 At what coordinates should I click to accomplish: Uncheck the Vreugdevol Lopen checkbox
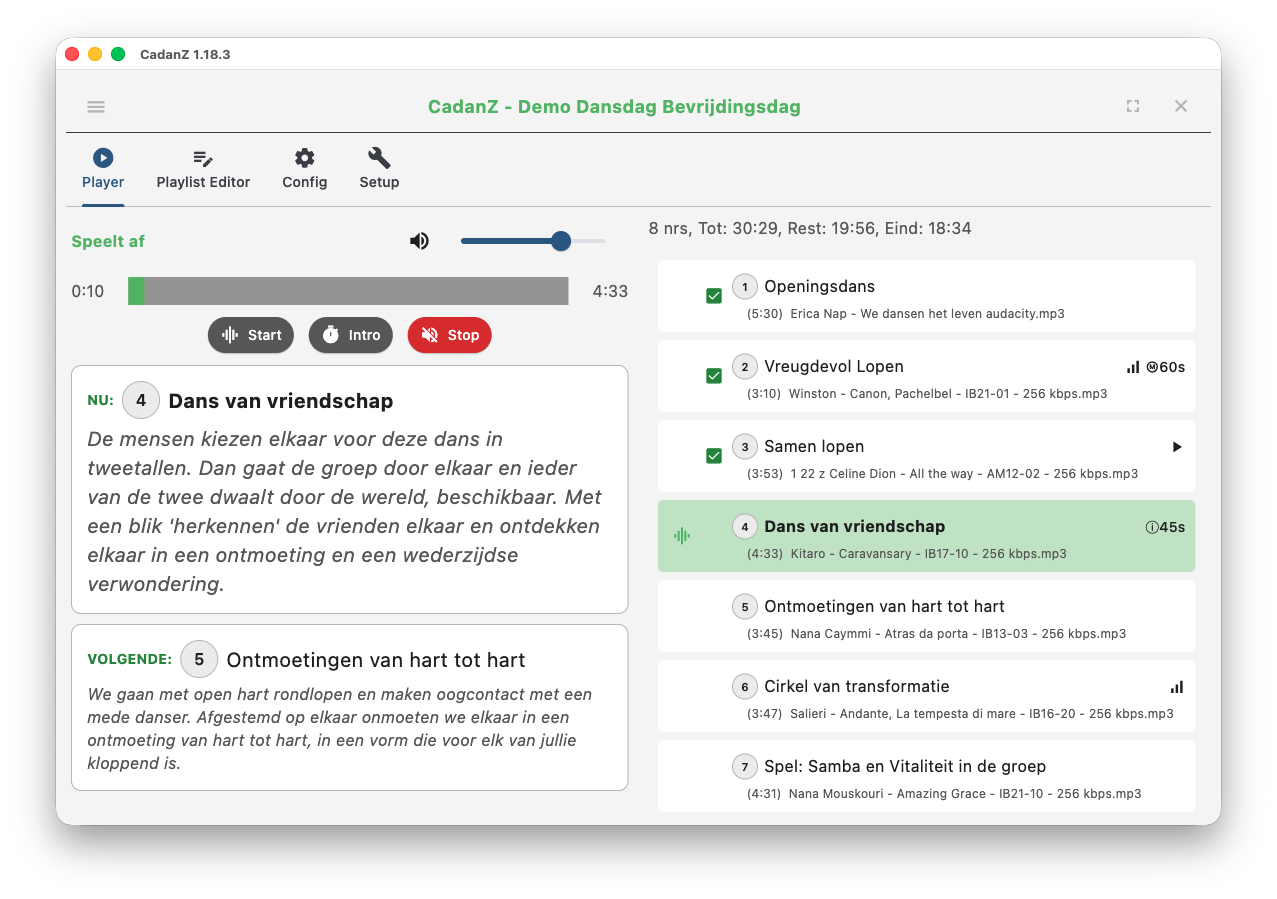pos(713,375)
